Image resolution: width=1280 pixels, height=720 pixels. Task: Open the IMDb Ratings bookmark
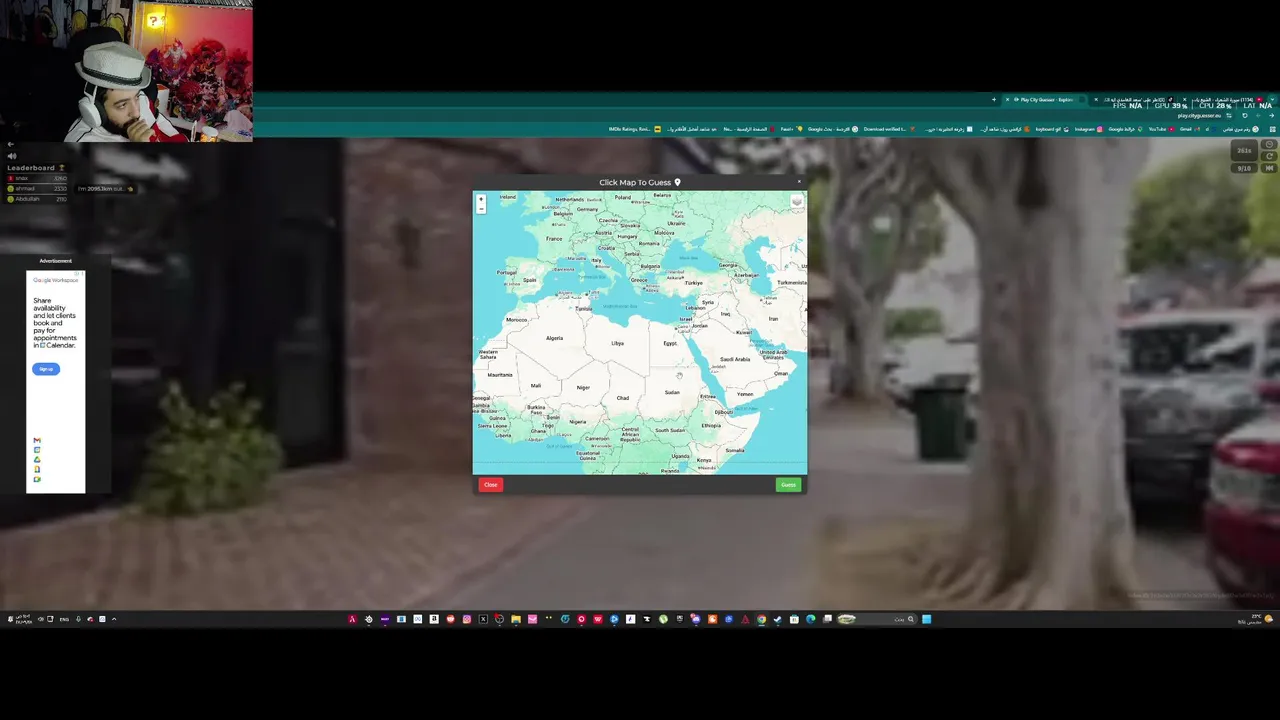[634, 129]
